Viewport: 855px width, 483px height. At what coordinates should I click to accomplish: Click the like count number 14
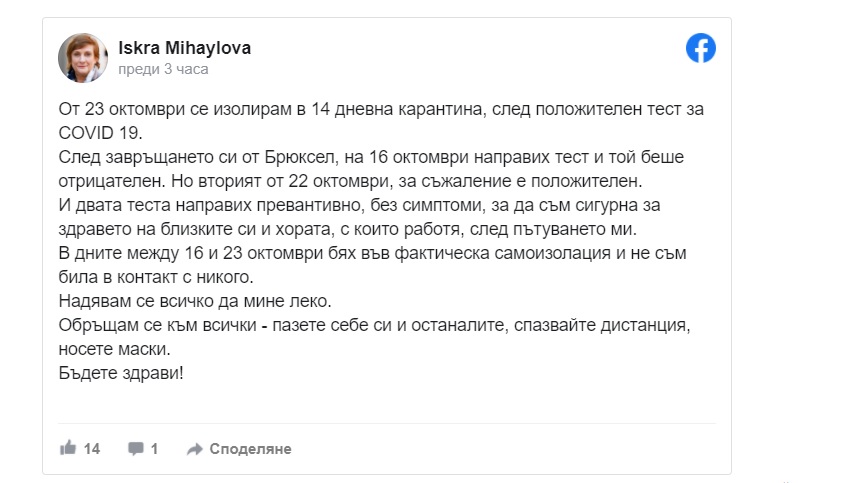click(92, 449)
